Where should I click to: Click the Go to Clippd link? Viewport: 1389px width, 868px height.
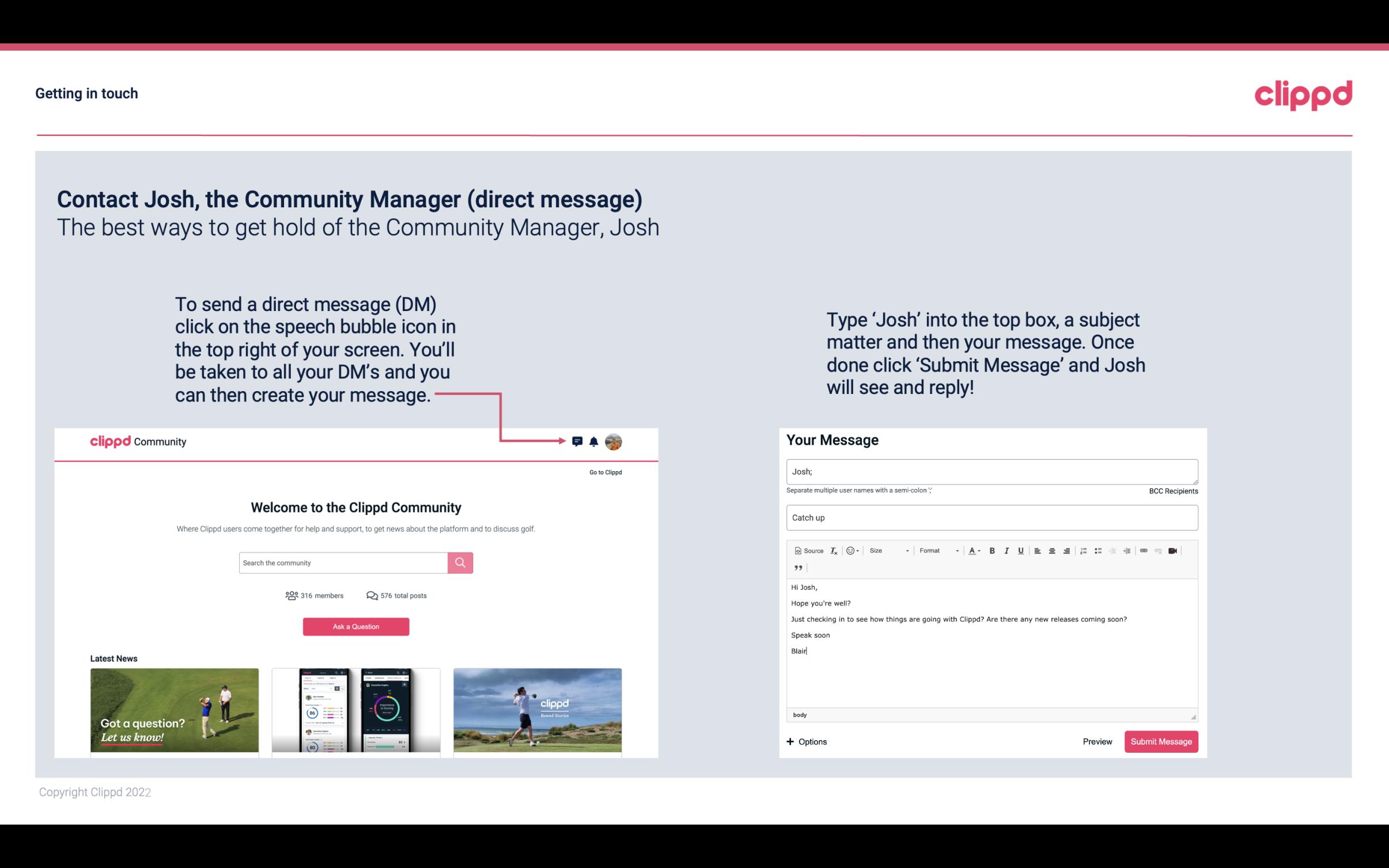coord(604,472)
